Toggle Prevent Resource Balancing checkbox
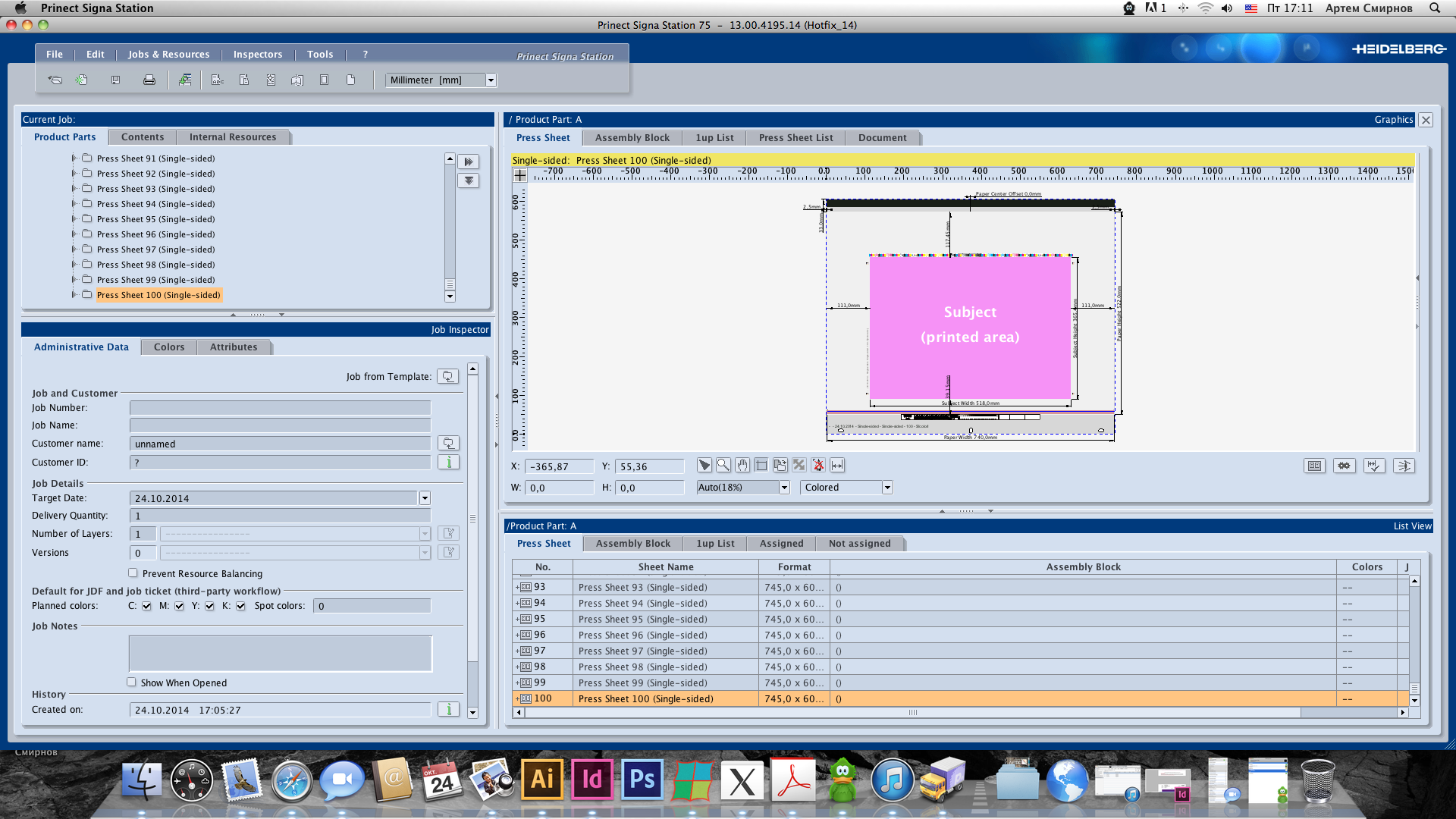 [x=133, y=573]
